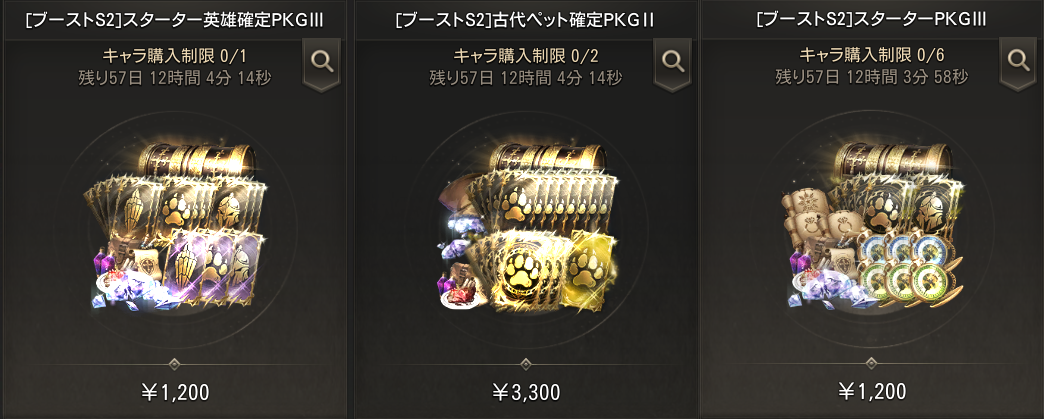Select purple sparkling hero cards in first package
Image resolution: width=1044 pixels, height=419 pixels.
[x=214, y=264]
